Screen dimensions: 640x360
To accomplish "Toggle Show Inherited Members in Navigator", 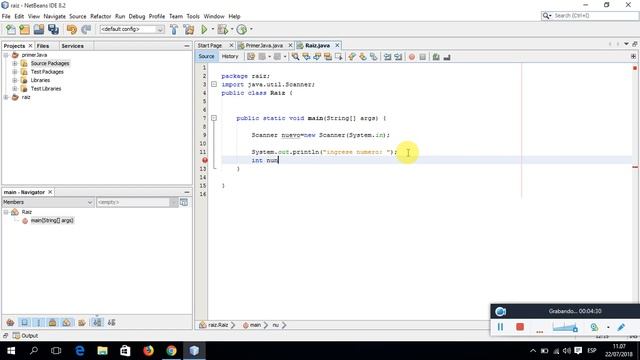I will point(11,322).
